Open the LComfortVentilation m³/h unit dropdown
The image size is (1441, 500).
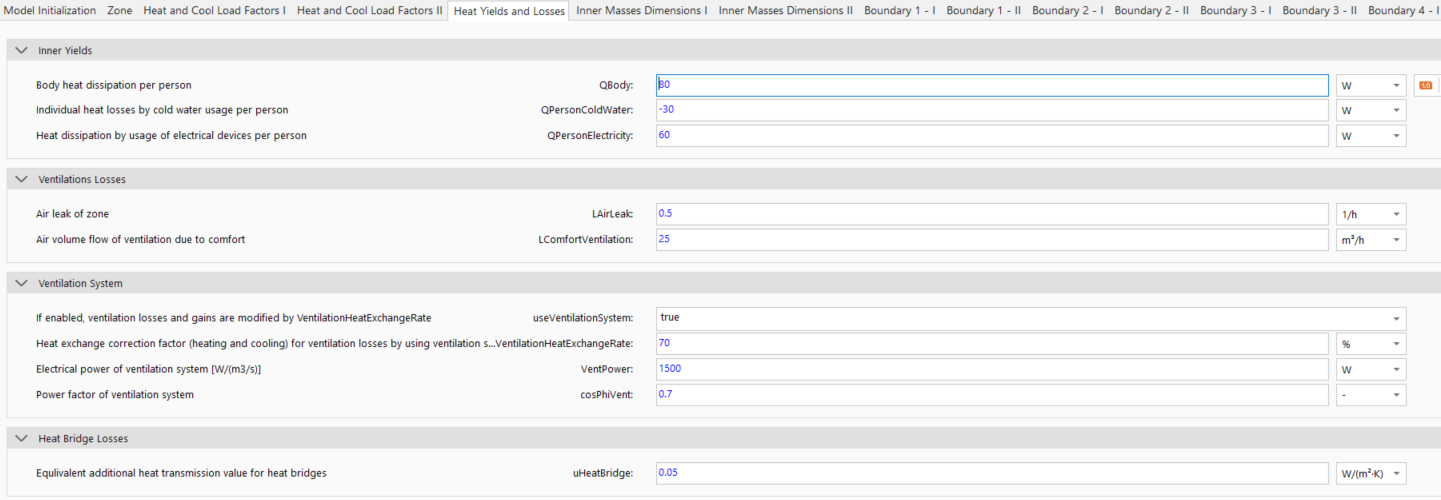1371,240
